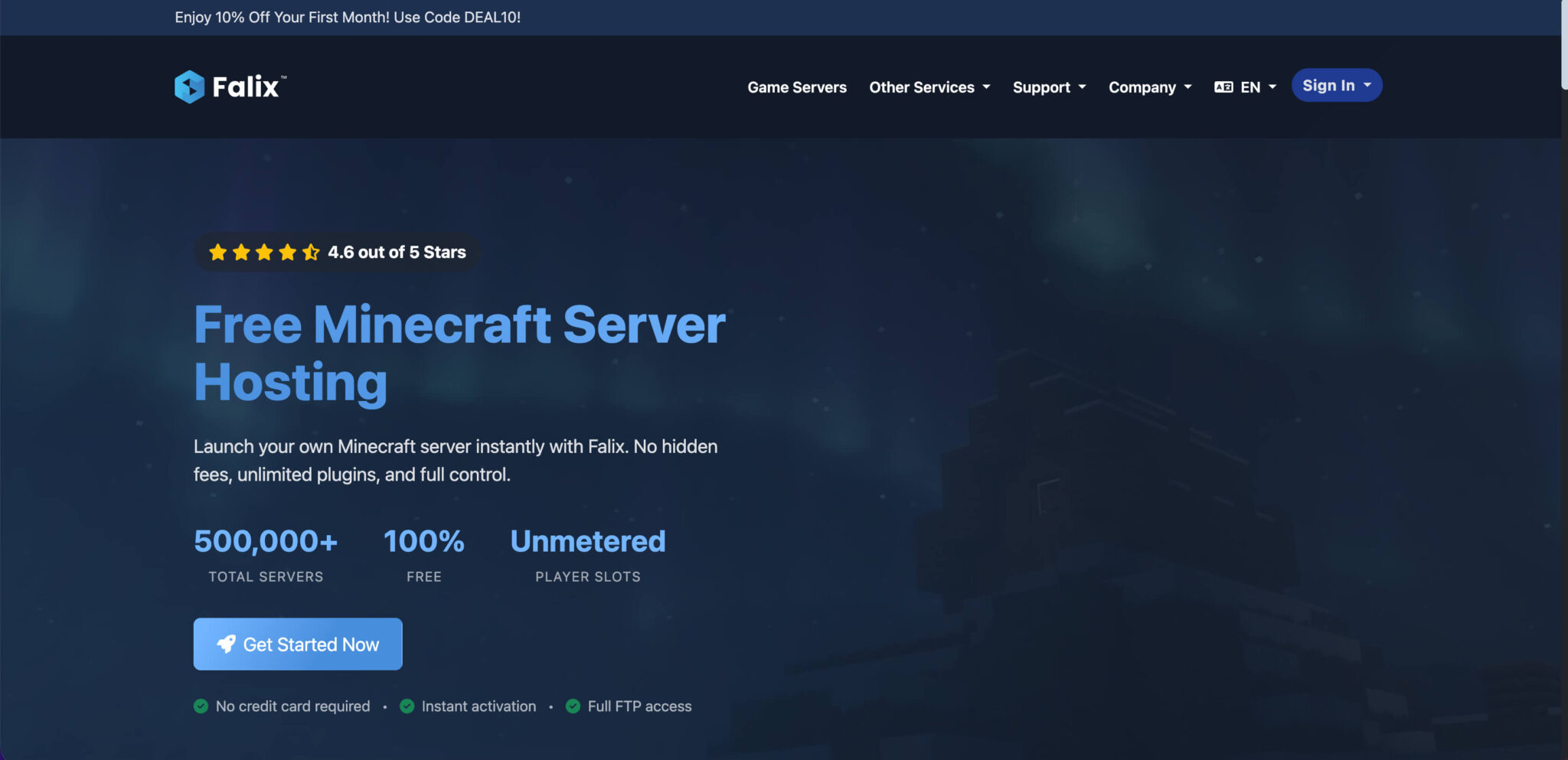Select Game Servers in the navigation bar
The image size is (1568, 760).
point(797,87)
